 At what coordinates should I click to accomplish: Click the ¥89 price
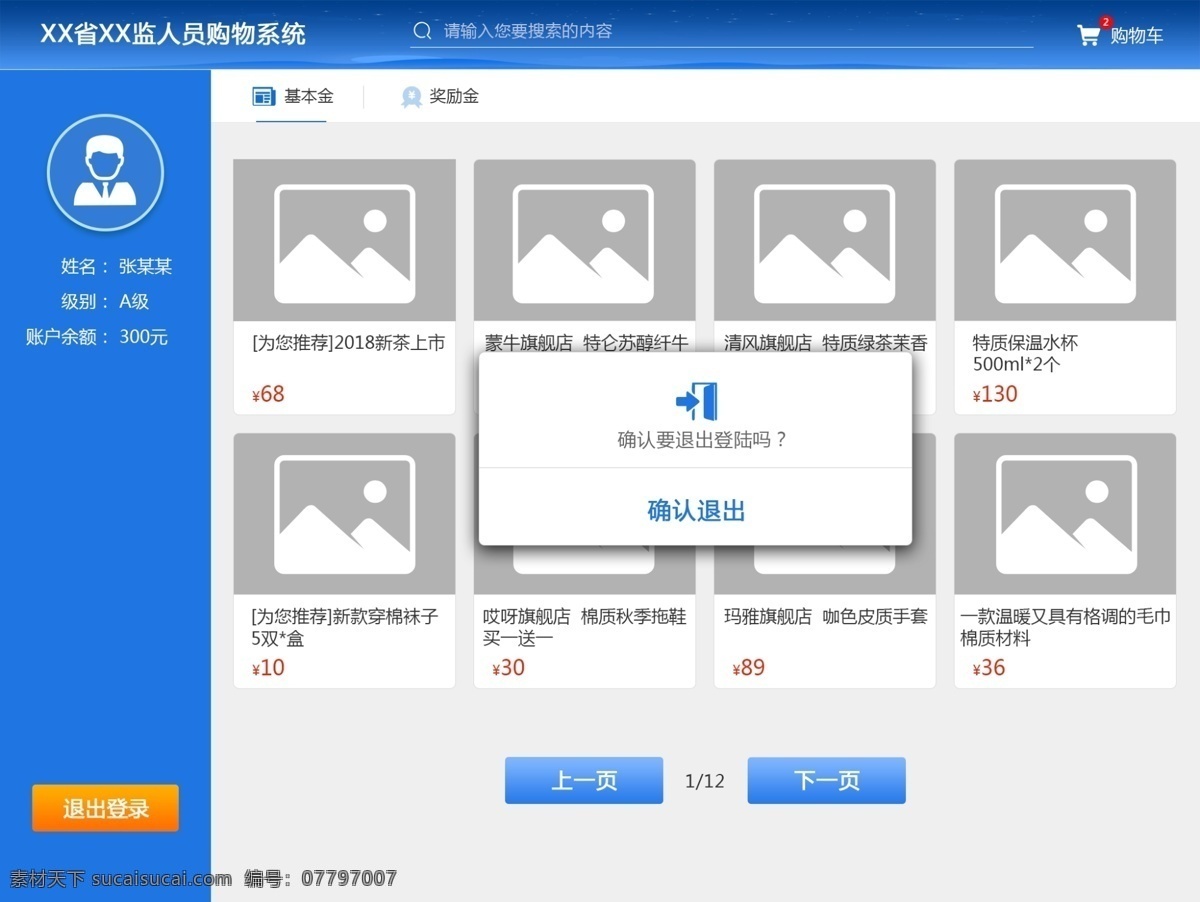point(749,668)
